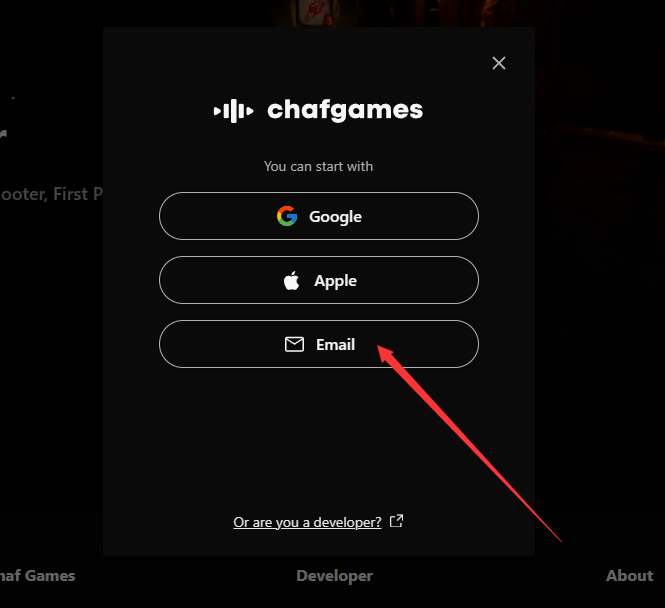Open the 'Or are you a developer?' link
This screenshot has width=665, height=608.
point(307,522)
